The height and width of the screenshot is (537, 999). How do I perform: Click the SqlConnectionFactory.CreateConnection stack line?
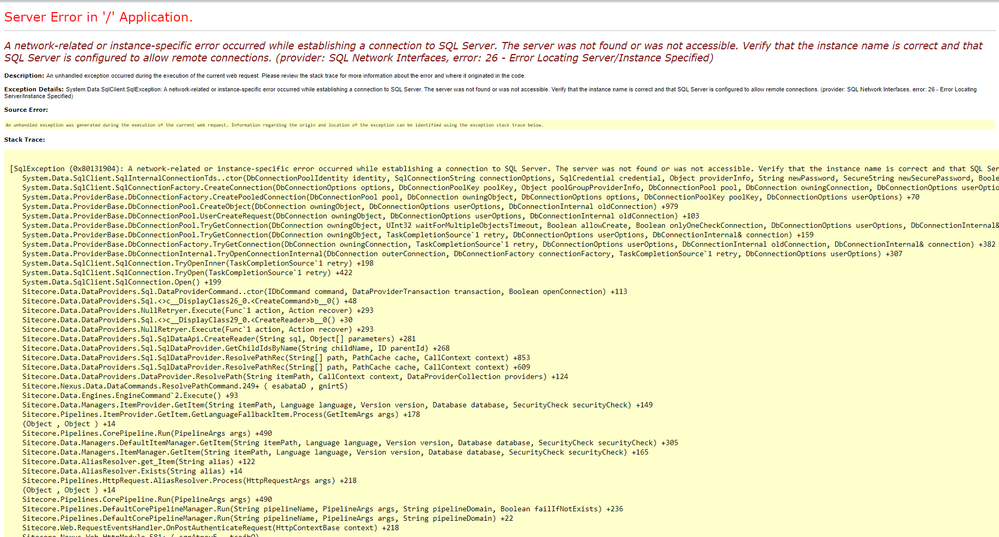coord(510,188)
